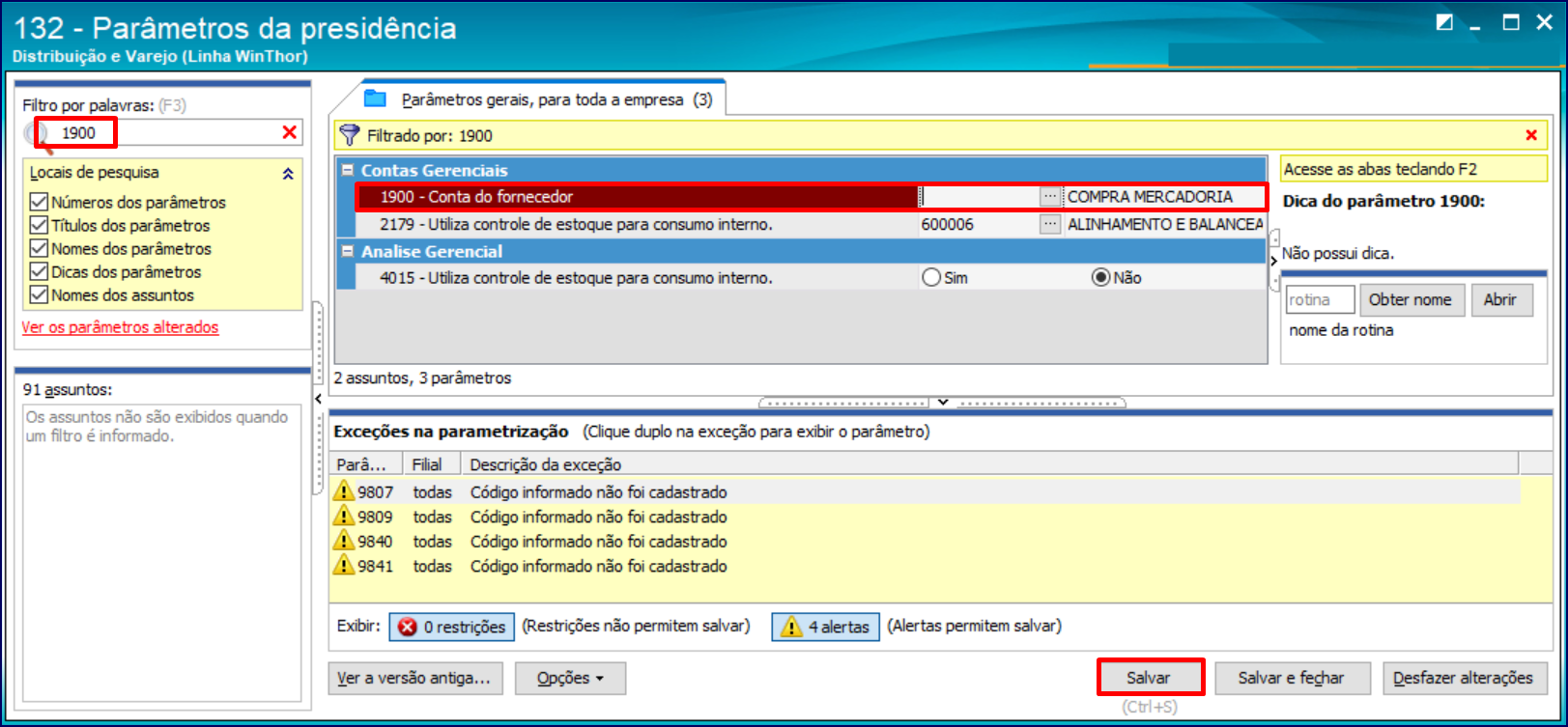Viewport: 1568px width, 727px height.
Task: Click 'Salvar e fechar'
Action: pyautogui.click(x=1292, y=678)
